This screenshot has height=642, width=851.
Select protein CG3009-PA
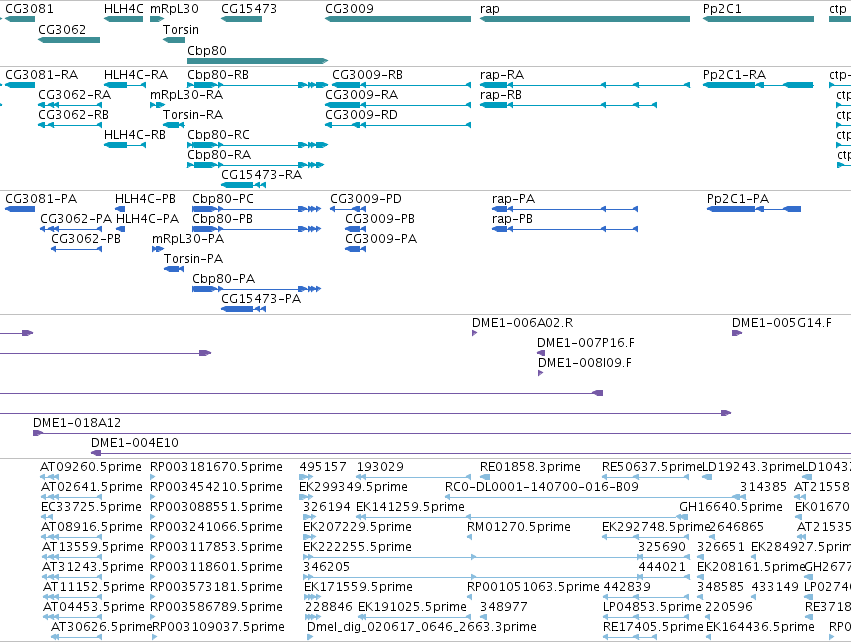click(381, 239)
